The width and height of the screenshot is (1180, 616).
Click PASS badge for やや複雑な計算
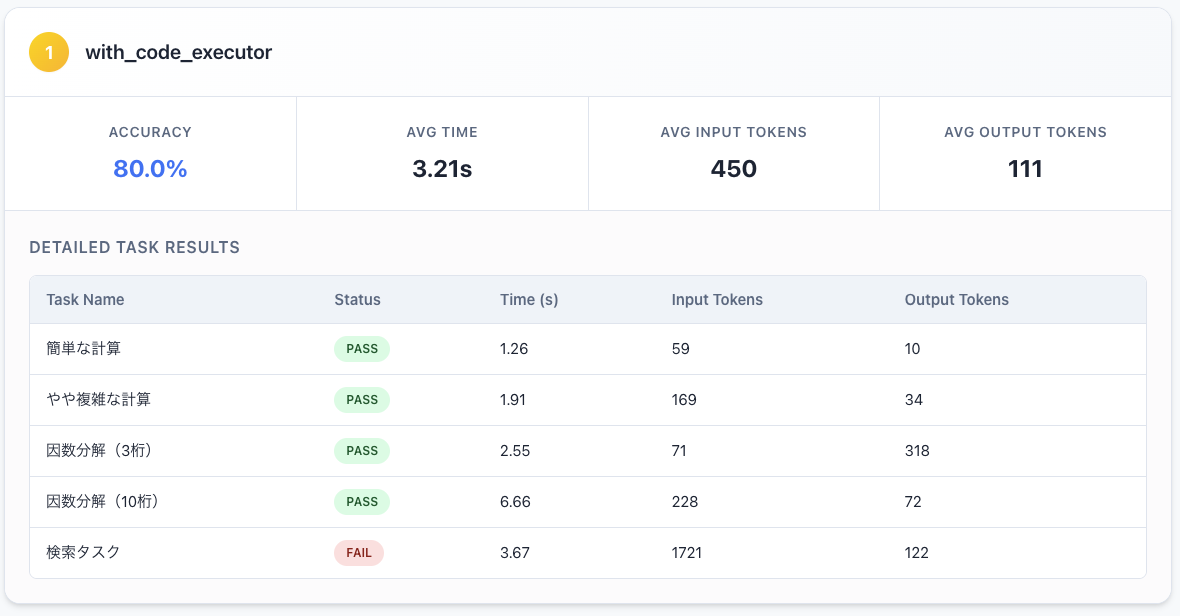coord(362,400)
